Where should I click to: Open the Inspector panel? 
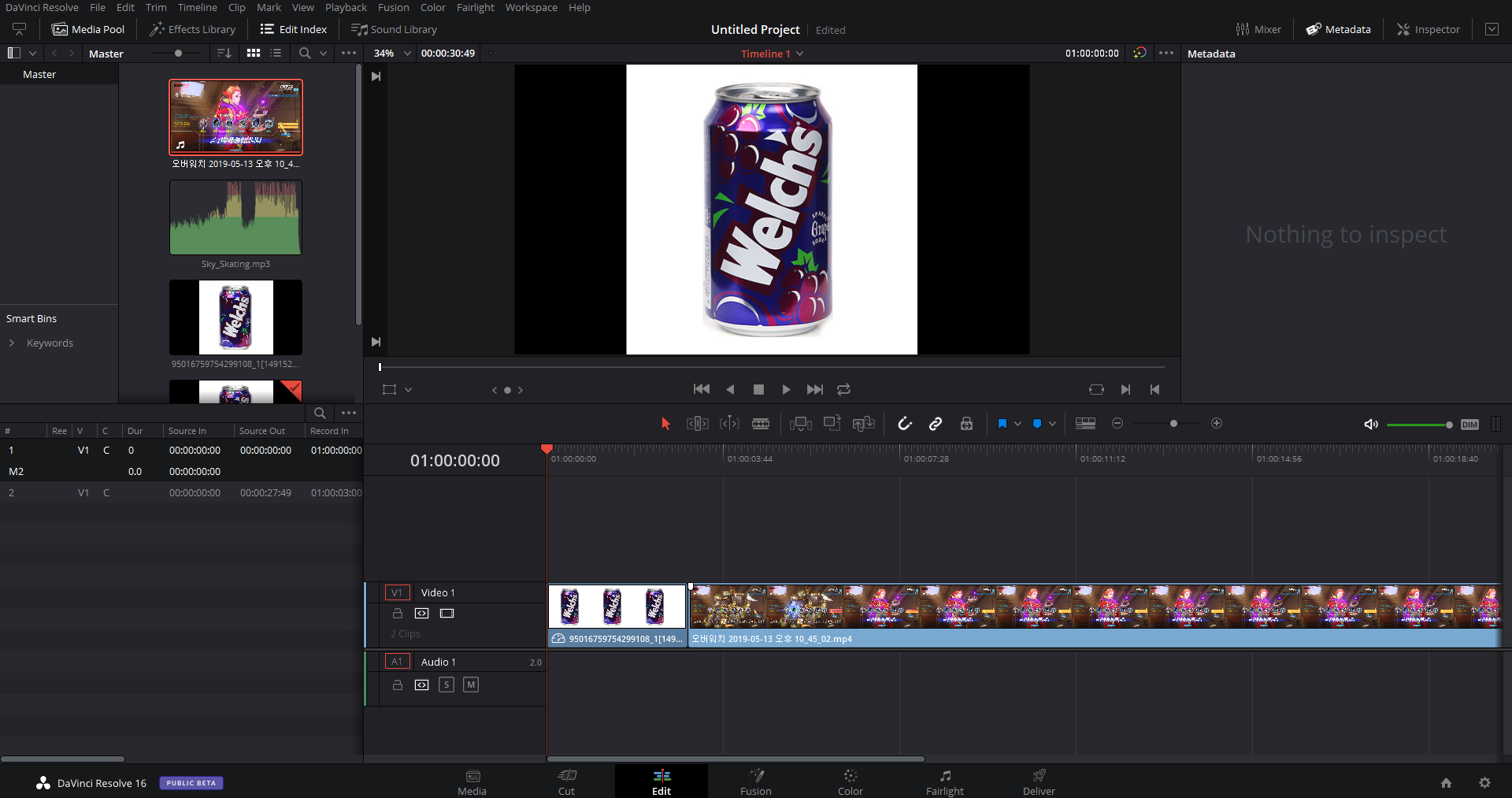(x=1429, y=29)
